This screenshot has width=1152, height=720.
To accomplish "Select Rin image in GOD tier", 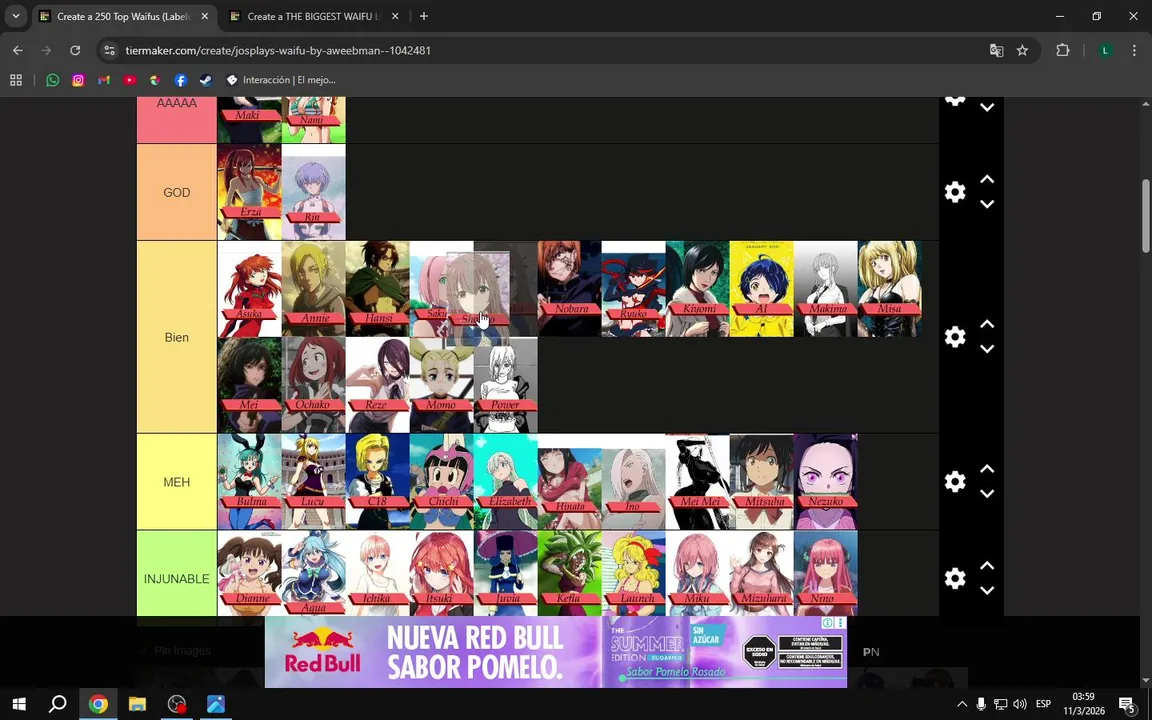I will 313,192.
